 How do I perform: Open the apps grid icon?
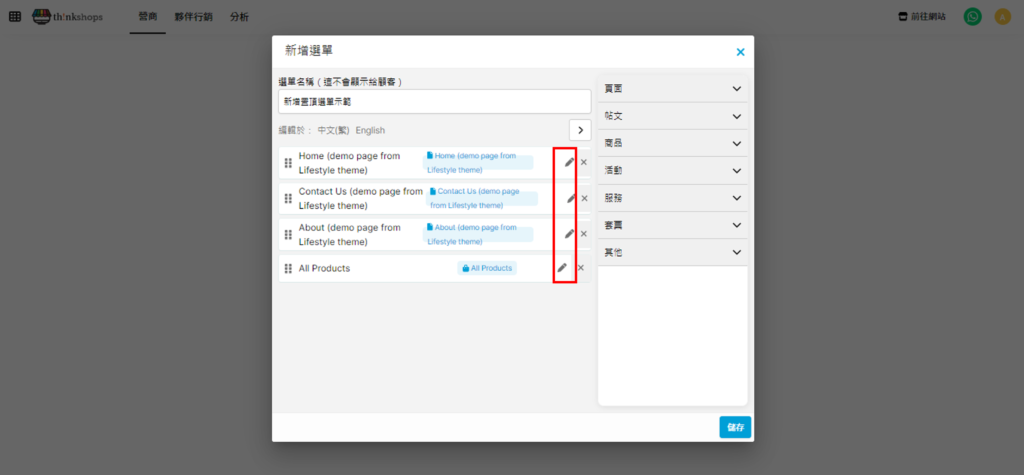[x=14, y=17]
